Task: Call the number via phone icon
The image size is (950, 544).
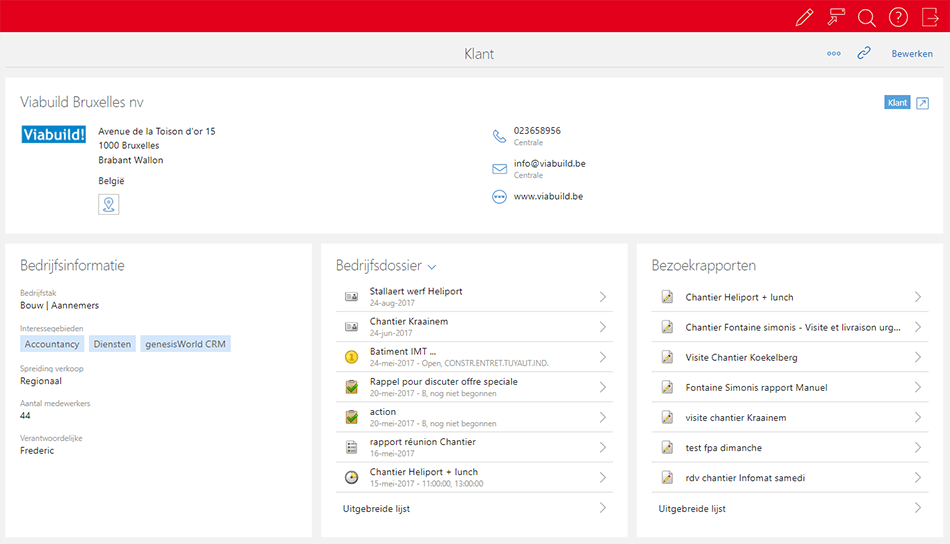Action: (x=499, y=136)
